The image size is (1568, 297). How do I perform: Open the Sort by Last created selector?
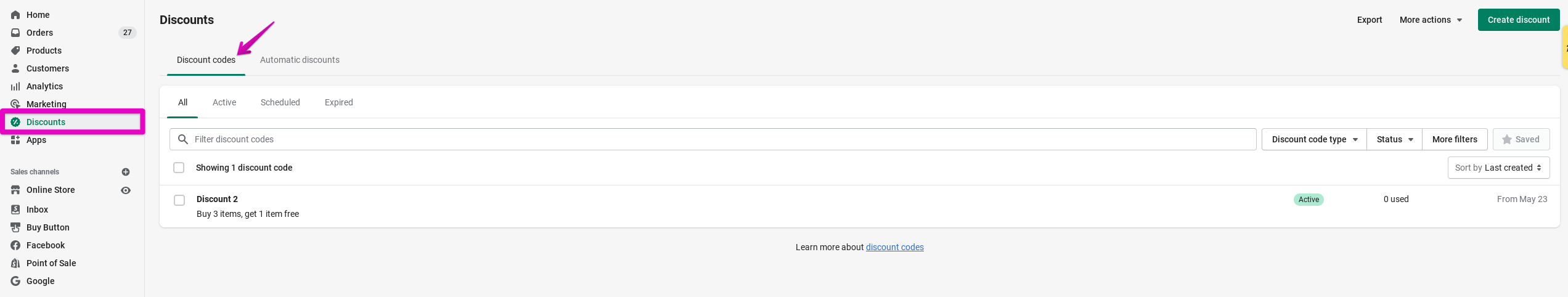1498,168
